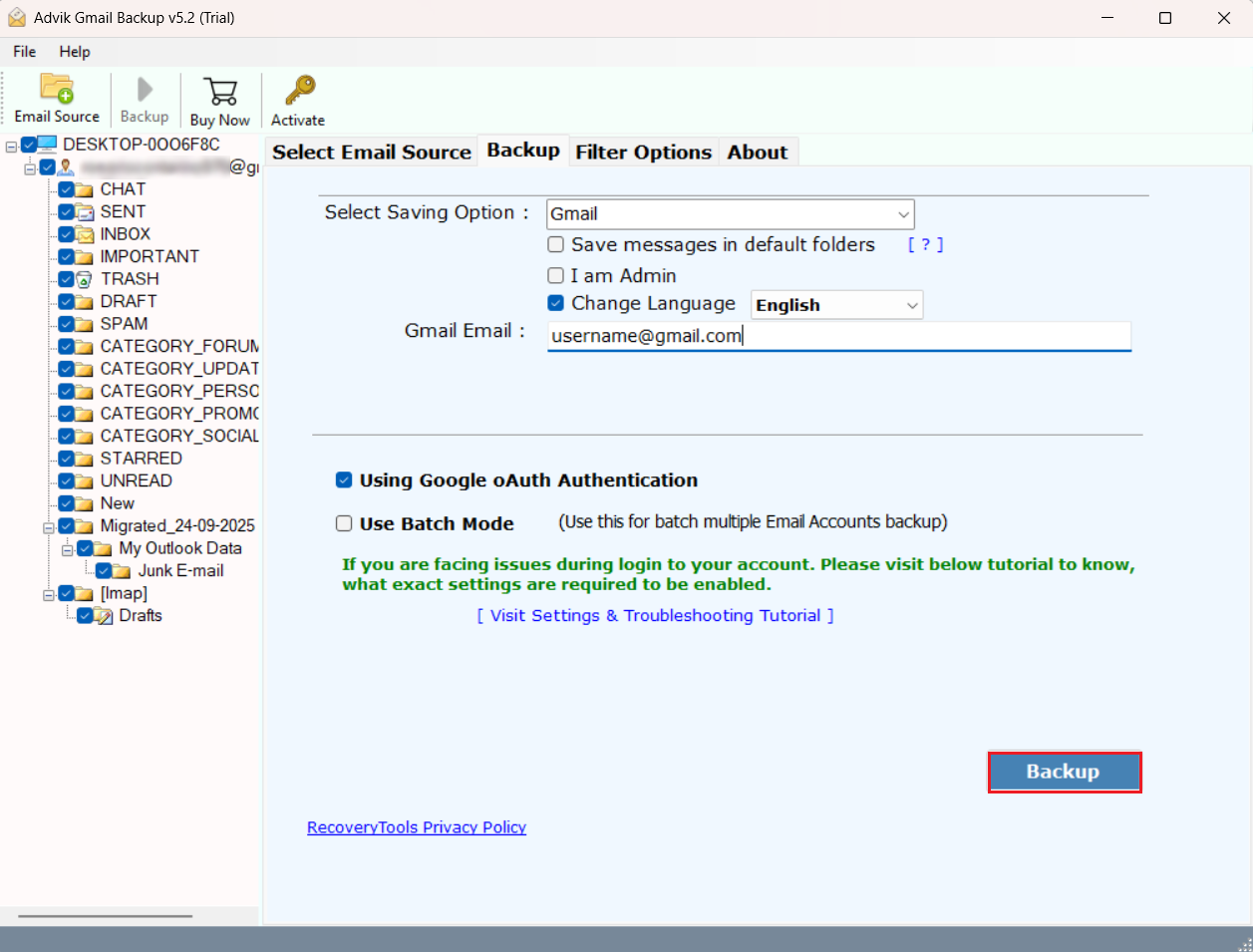1253x952 pixels.
Task: Uncheck the Change Language checkbox
Action: pos(556,303)
